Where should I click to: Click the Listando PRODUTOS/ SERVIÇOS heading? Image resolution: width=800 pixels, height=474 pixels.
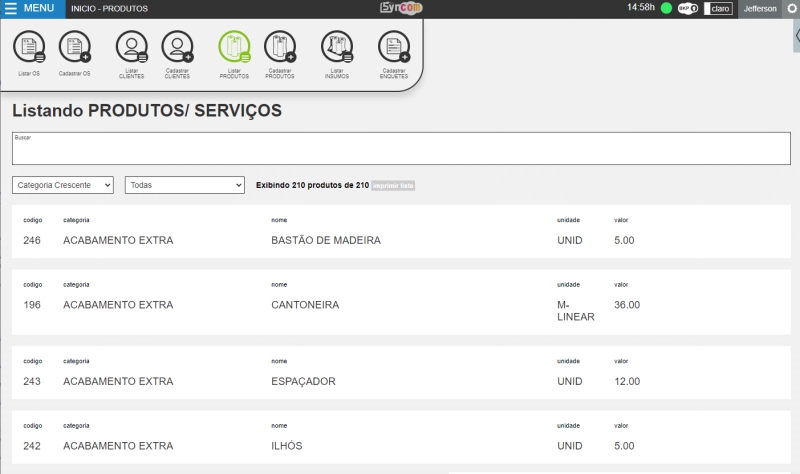click(147, 111)
